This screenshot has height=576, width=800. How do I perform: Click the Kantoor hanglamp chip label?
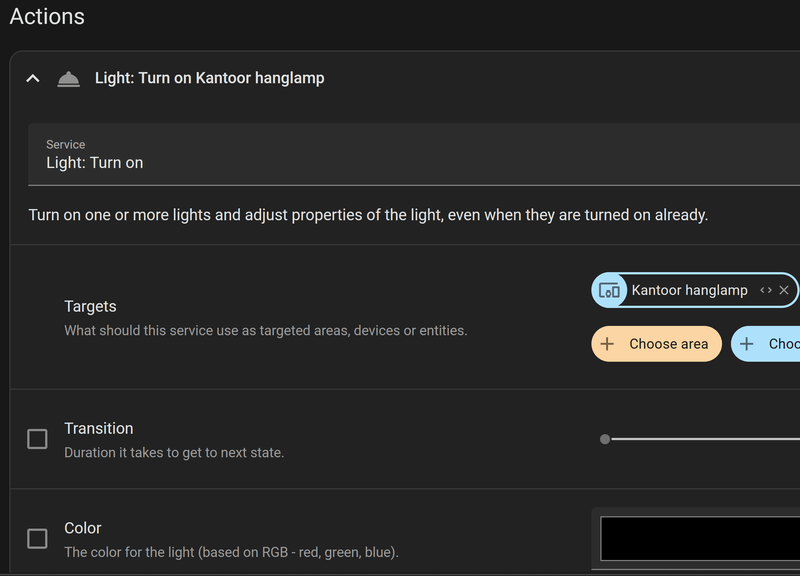pos(689,290)
